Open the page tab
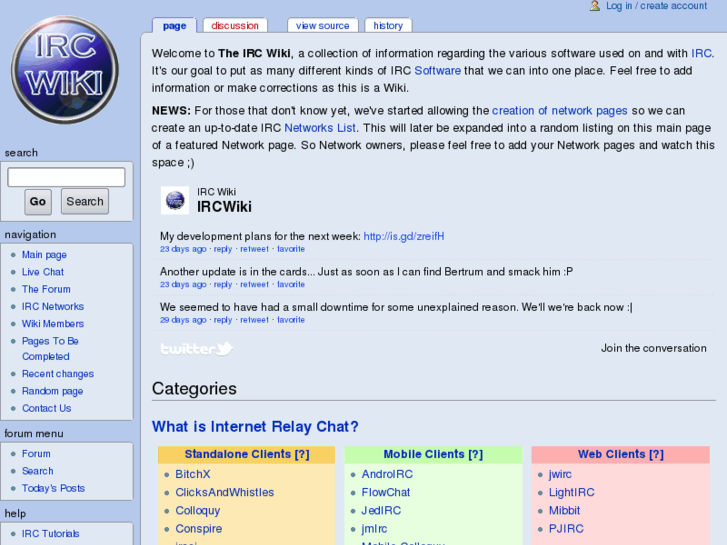This screenshot has height=545, width=727. [174, 26]
